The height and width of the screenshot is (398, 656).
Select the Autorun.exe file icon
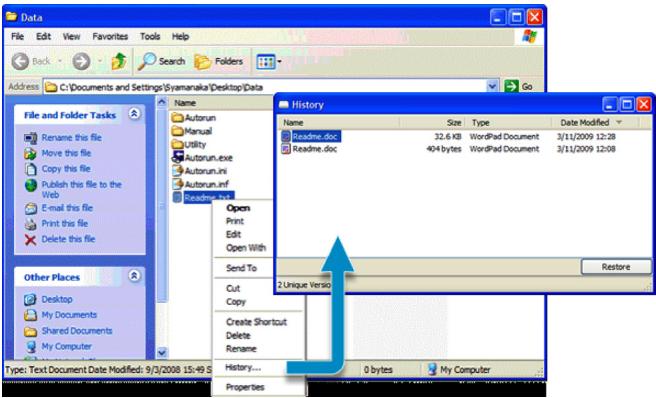click(x=177, y=157)
